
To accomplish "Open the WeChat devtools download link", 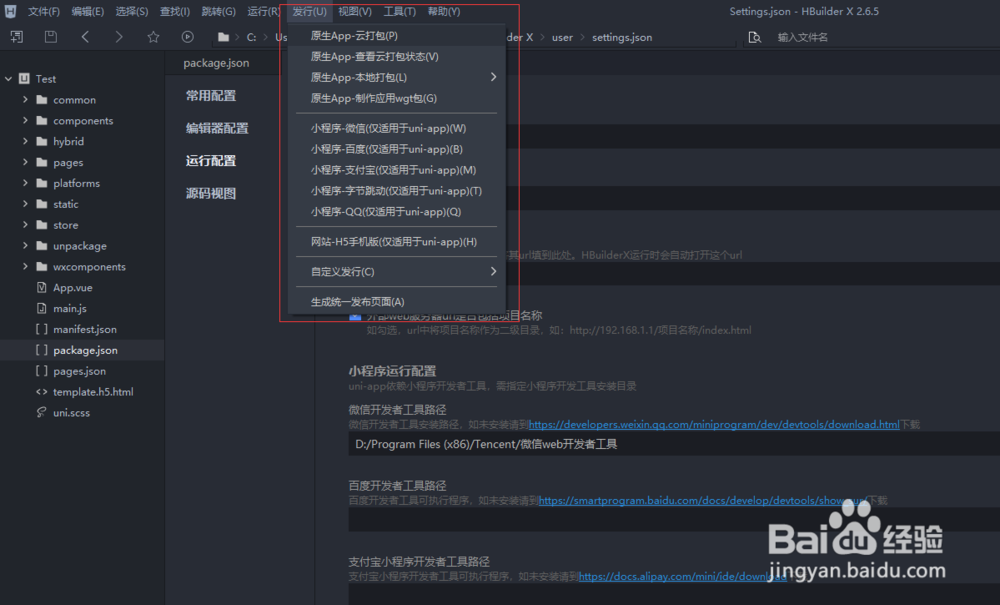I will click(714, 425).
